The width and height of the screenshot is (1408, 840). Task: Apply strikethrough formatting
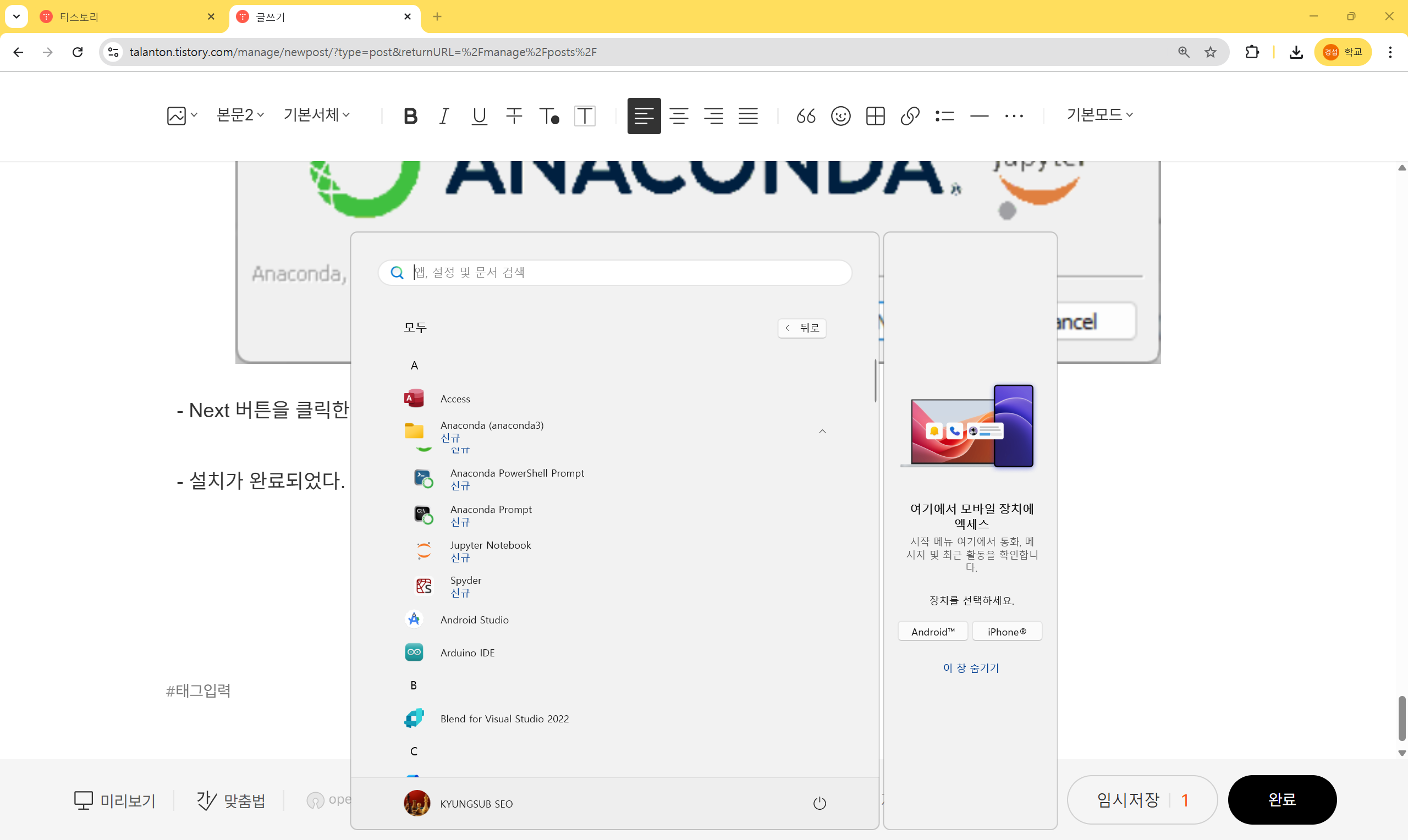(x=514, y=116)
